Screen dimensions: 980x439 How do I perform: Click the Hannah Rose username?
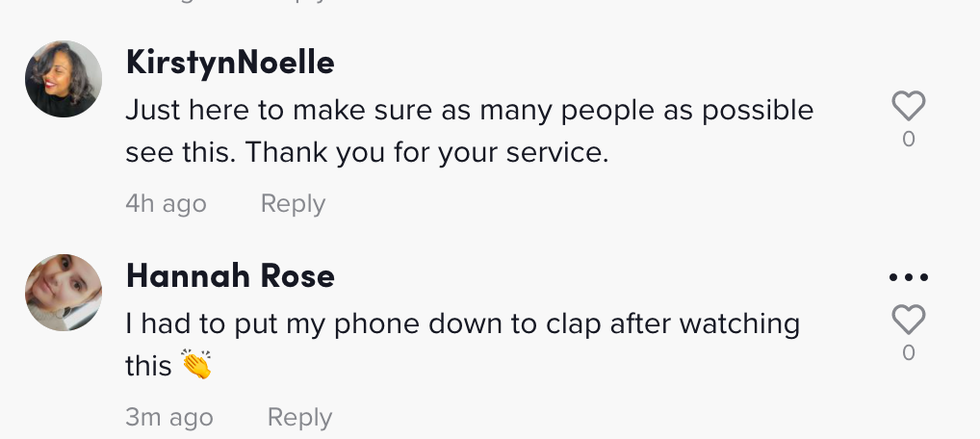pyautogui.click(x=230, y=276)
